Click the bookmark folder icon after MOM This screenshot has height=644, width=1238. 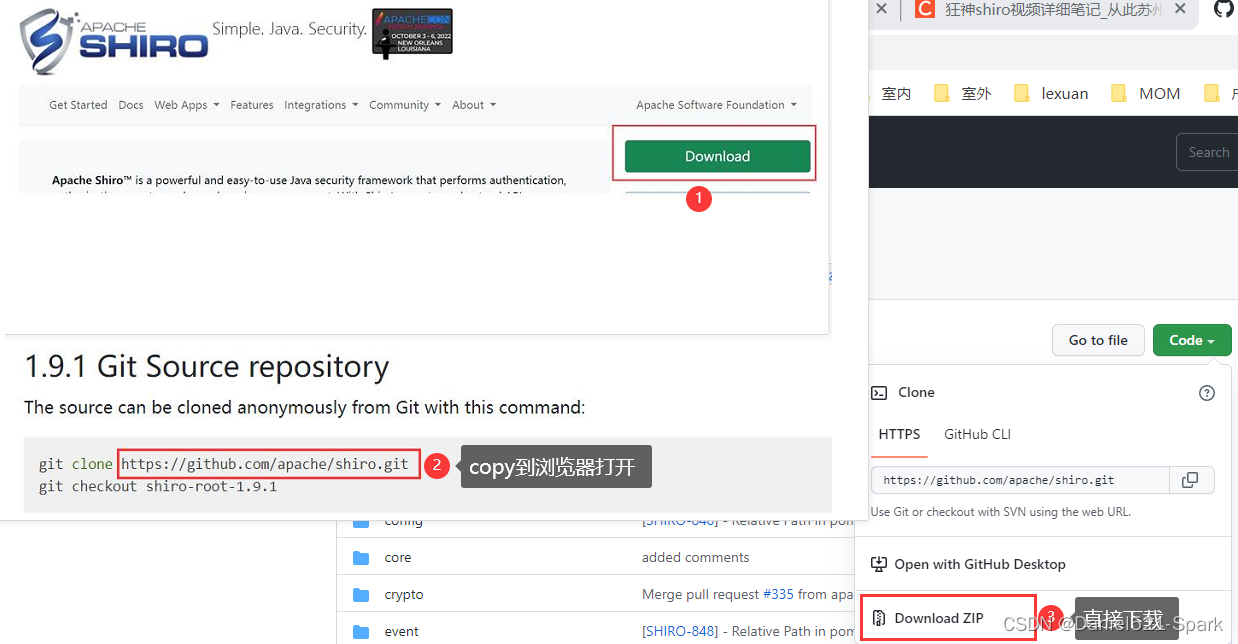[x=1211, y=93]
